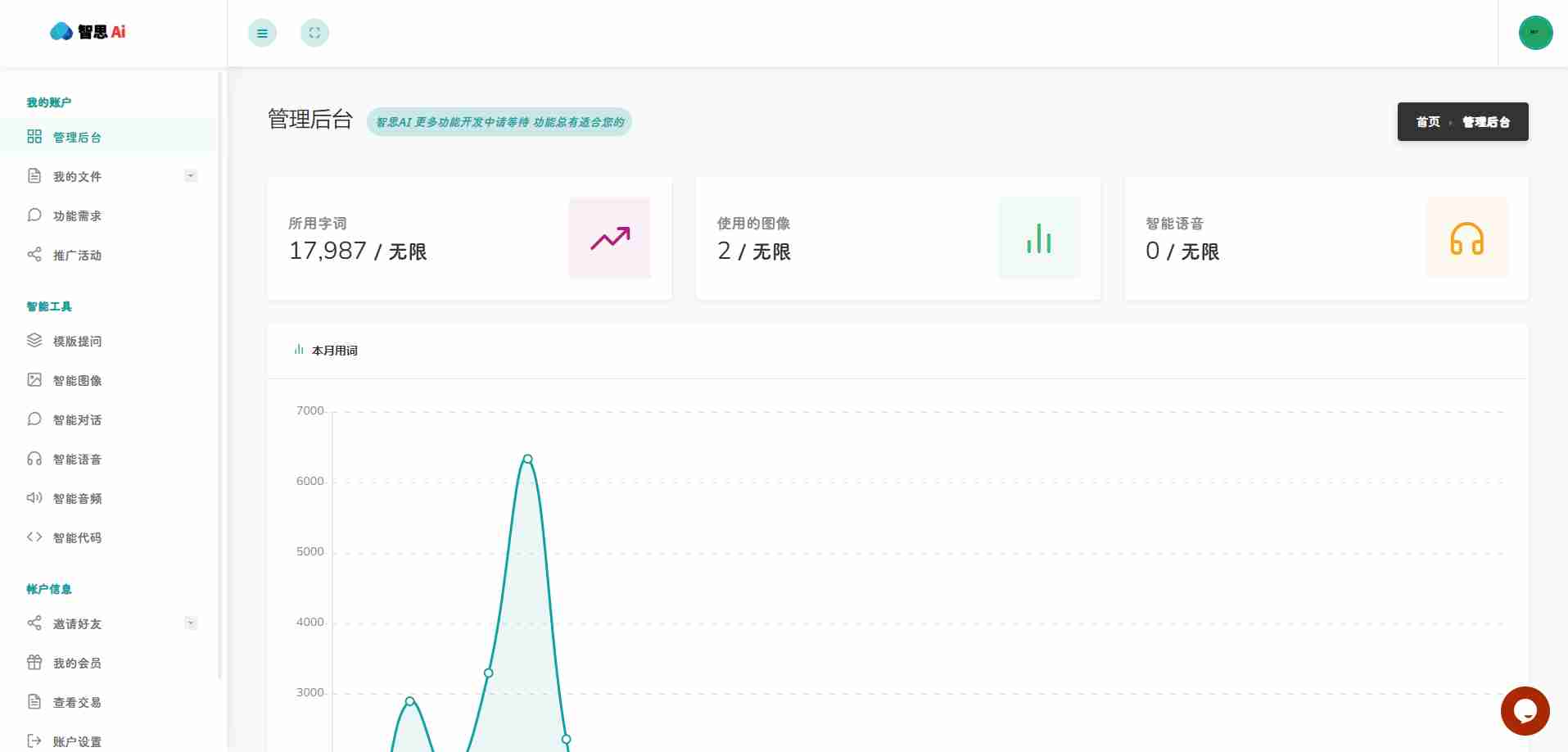Click the 智能工具 section header
Image resolution: width=1568 pixels, height=752 pixels.
(x=49, y=306)
